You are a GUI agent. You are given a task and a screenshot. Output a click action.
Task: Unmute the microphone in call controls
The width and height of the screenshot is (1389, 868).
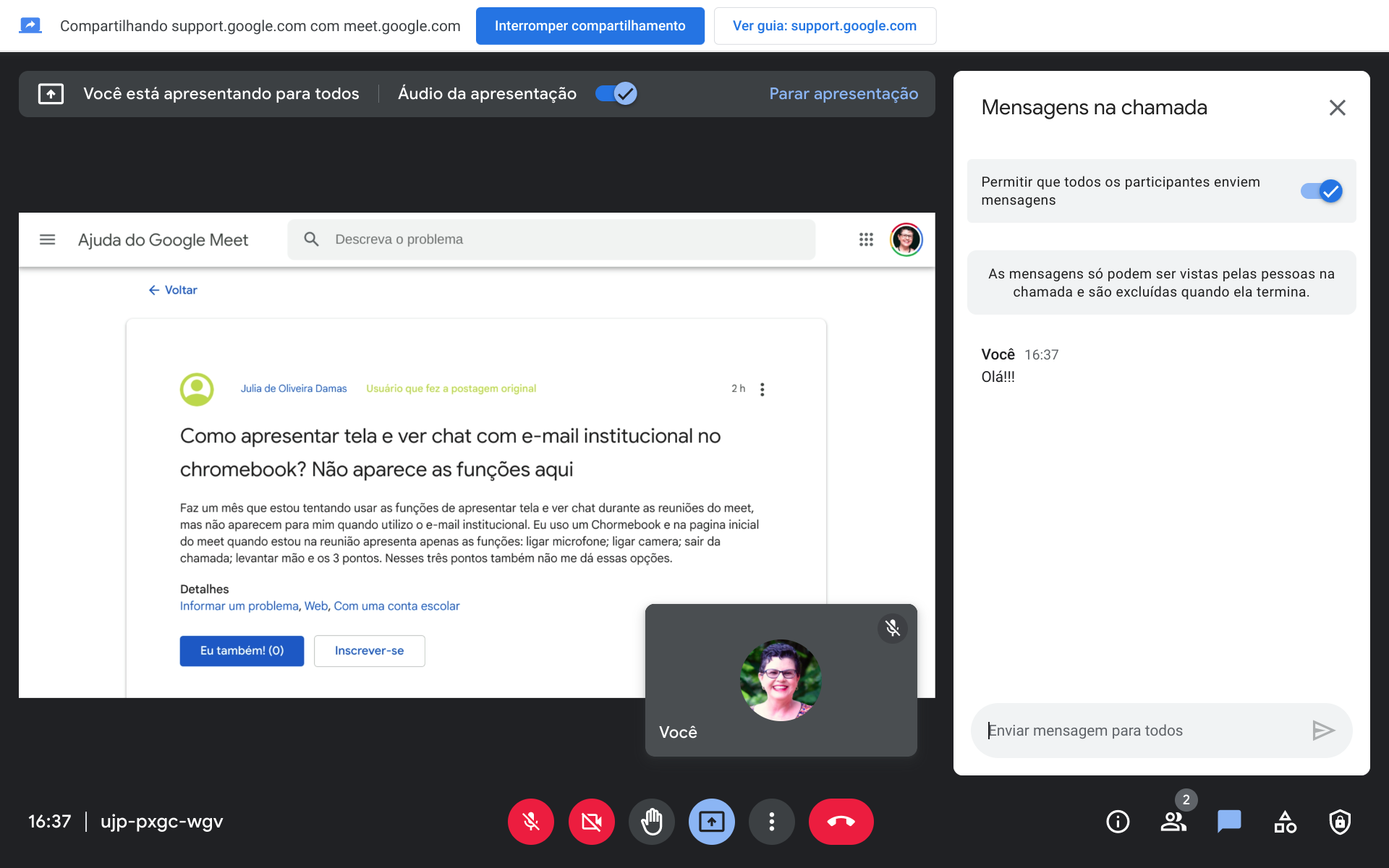(x=530, y=822)
